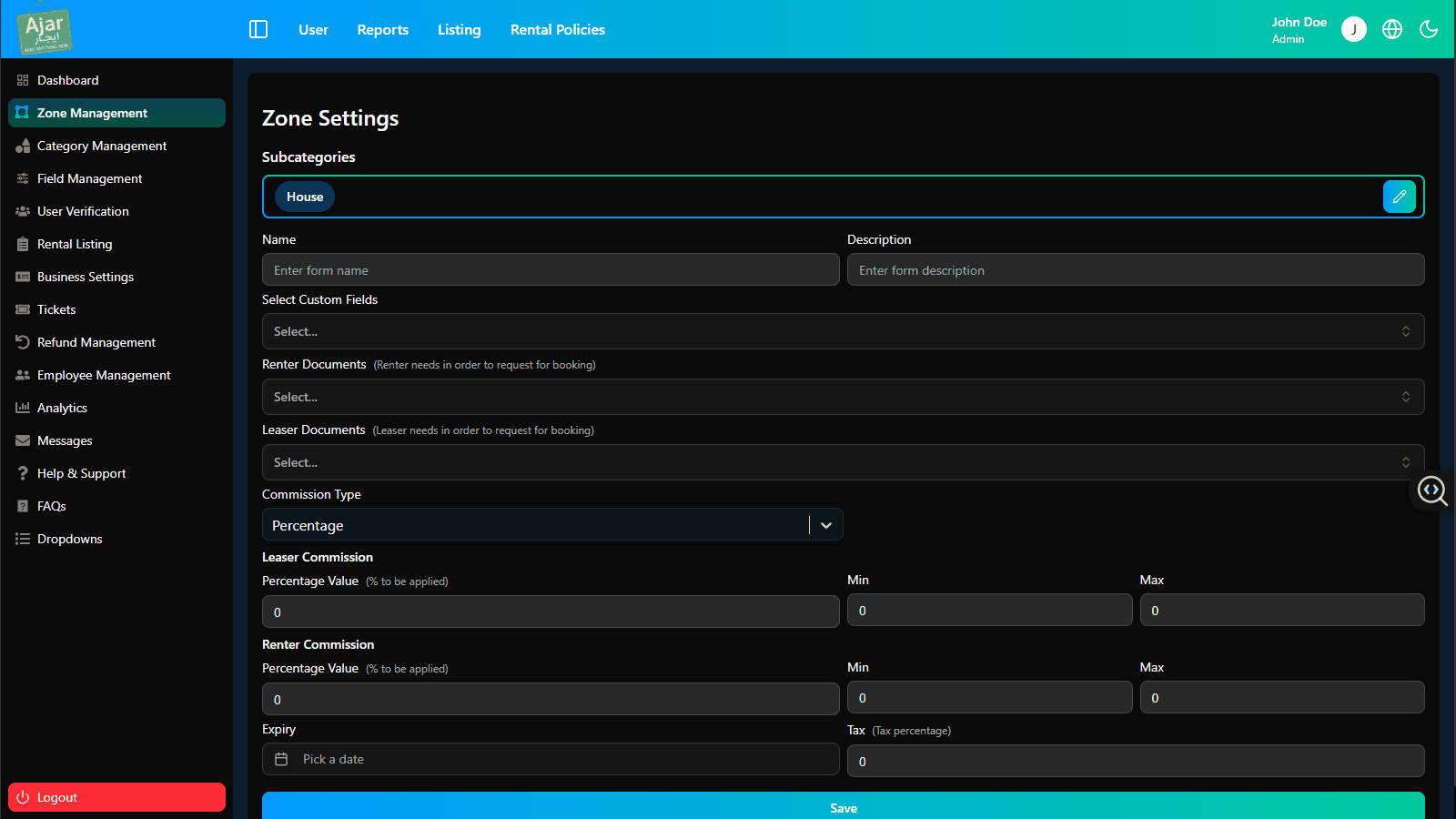Open Refund Management page
This screenshot has width=1456, height=819.
pos(116,342)
